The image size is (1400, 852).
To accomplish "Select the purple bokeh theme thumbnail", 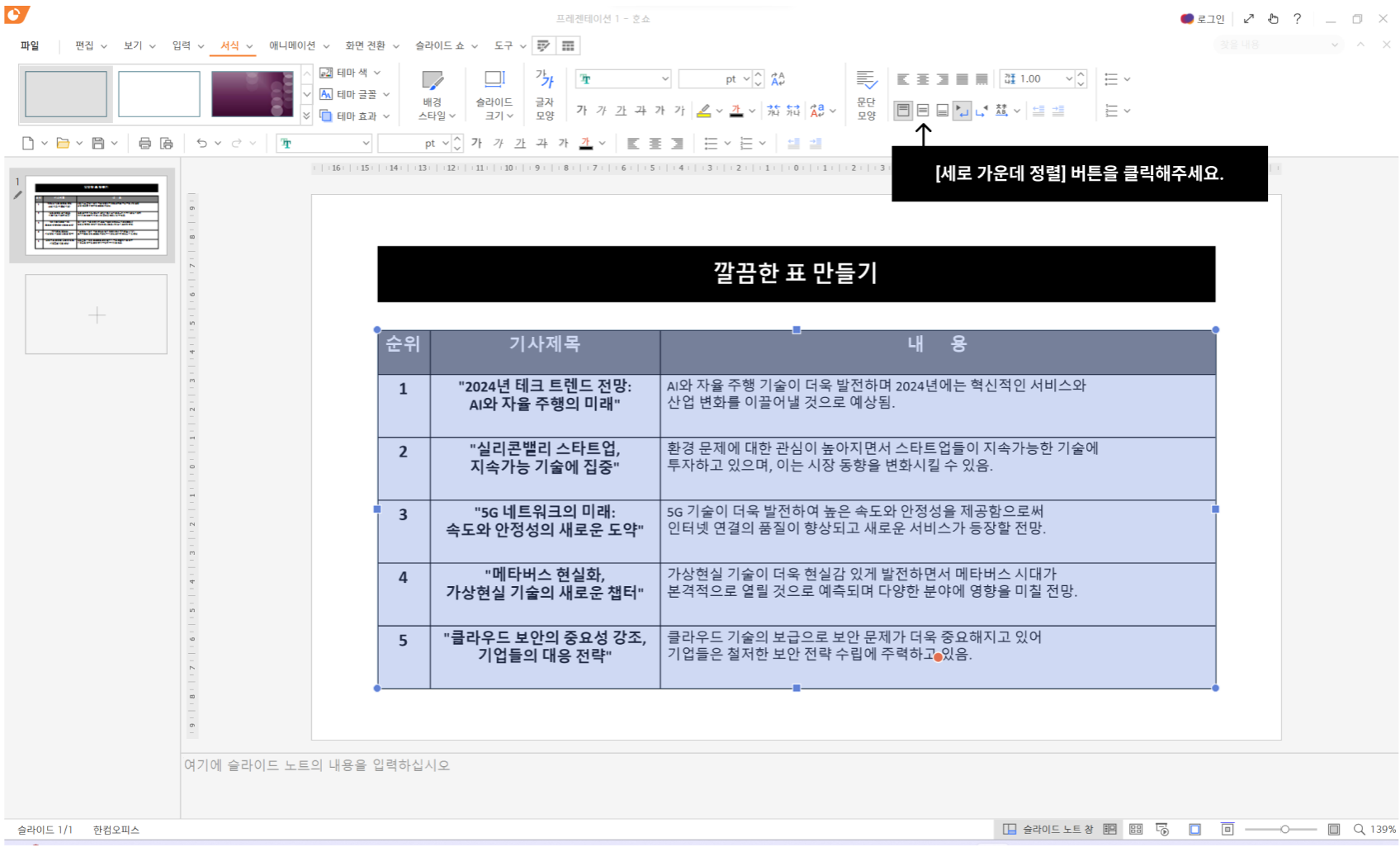I will (253, 93).
